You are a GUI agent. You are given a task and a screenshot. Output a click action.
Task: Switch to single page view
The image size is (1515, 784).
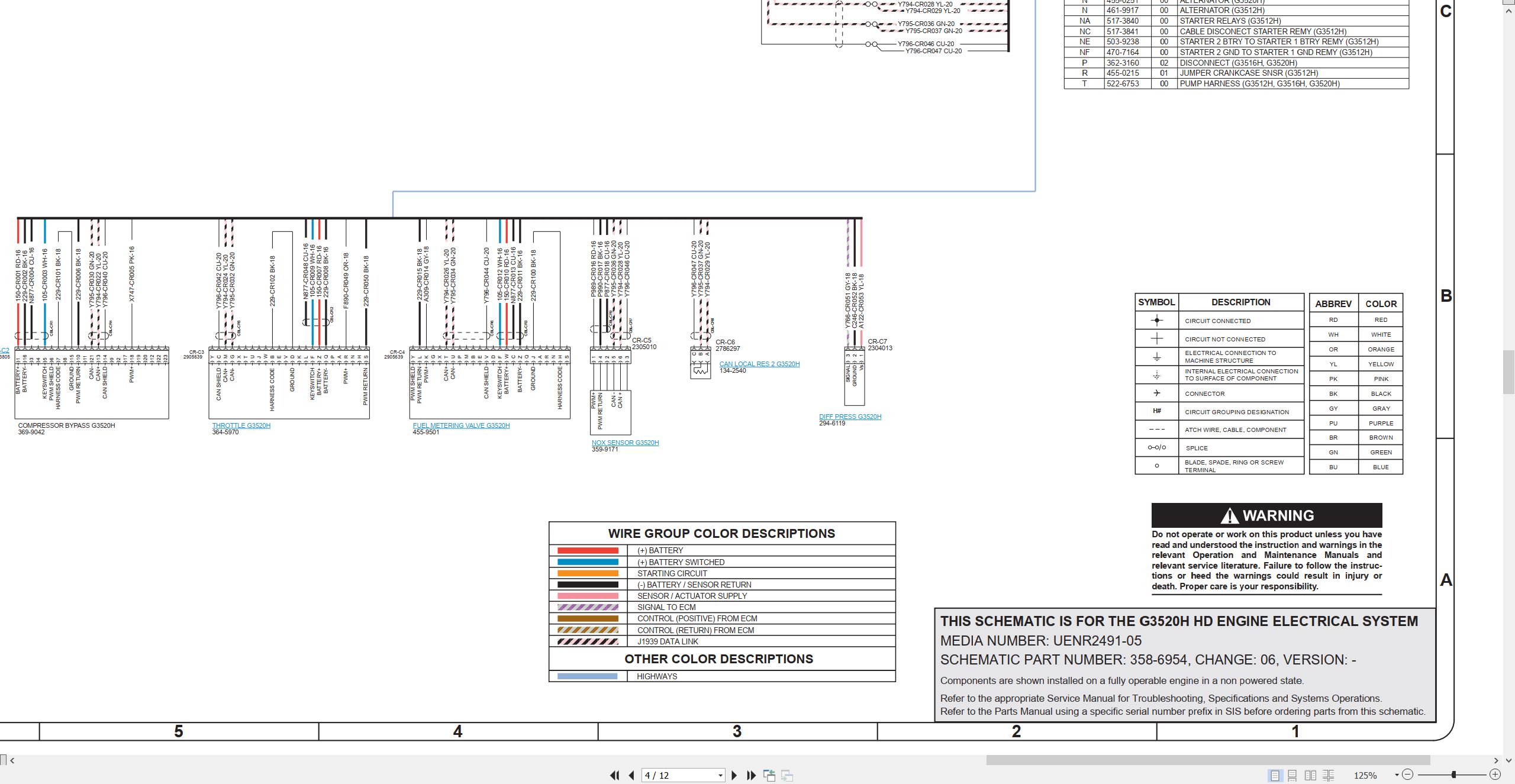(1275, 775)
